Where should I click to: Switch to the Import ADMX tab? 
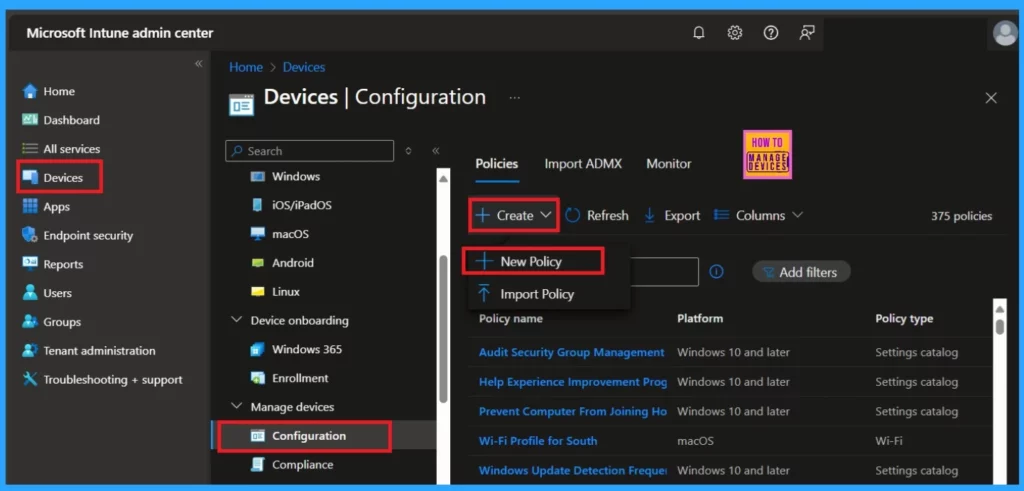click(x=583, y=164)
